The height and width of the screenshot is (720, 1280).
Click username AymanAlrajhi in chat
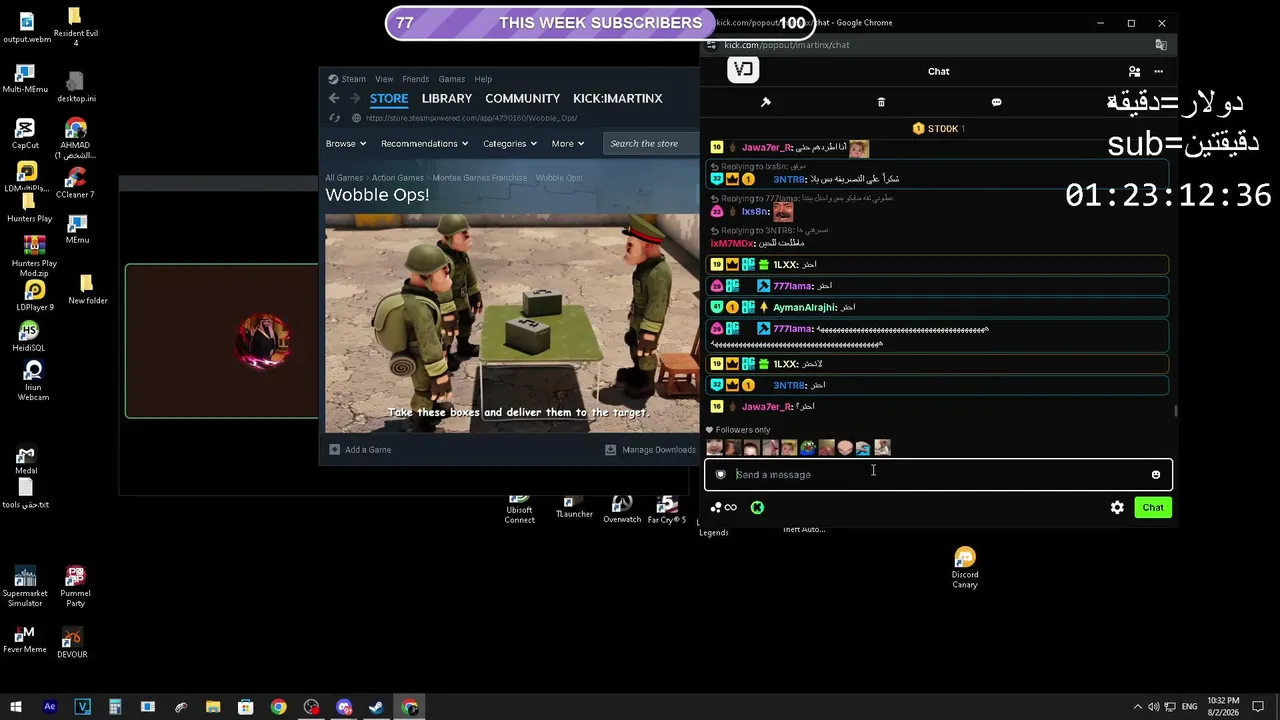coord(805,308)
